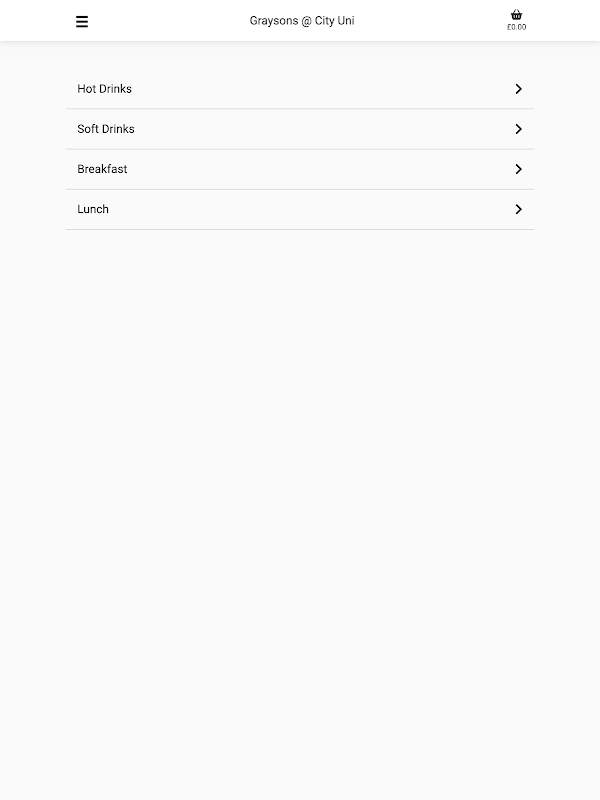Open the Breakfast category
The width and height of the screenshot is (600, 800).
(x=300, y=169)
